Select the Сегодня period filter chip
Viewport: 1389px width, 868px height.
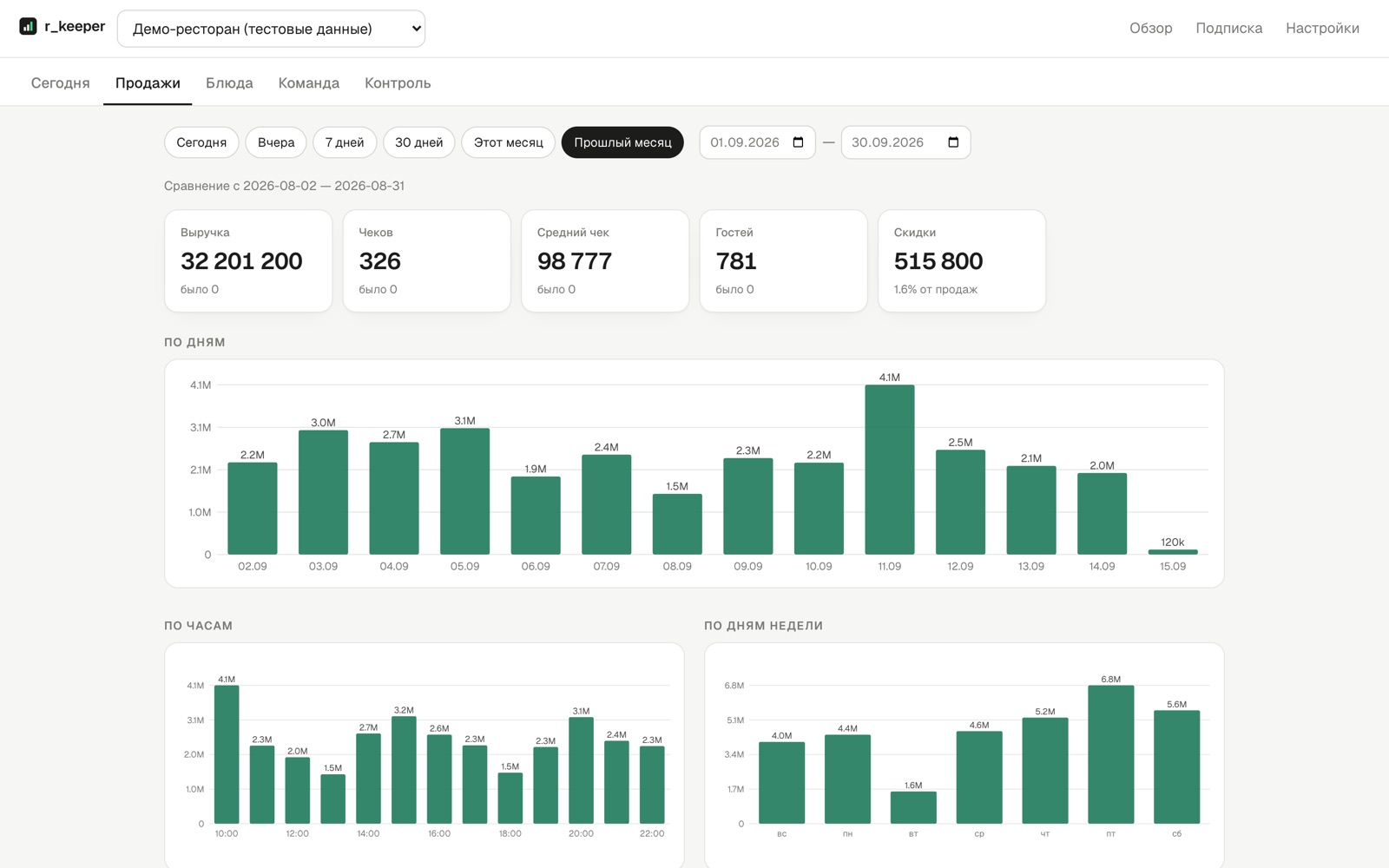tap(201, 142)
